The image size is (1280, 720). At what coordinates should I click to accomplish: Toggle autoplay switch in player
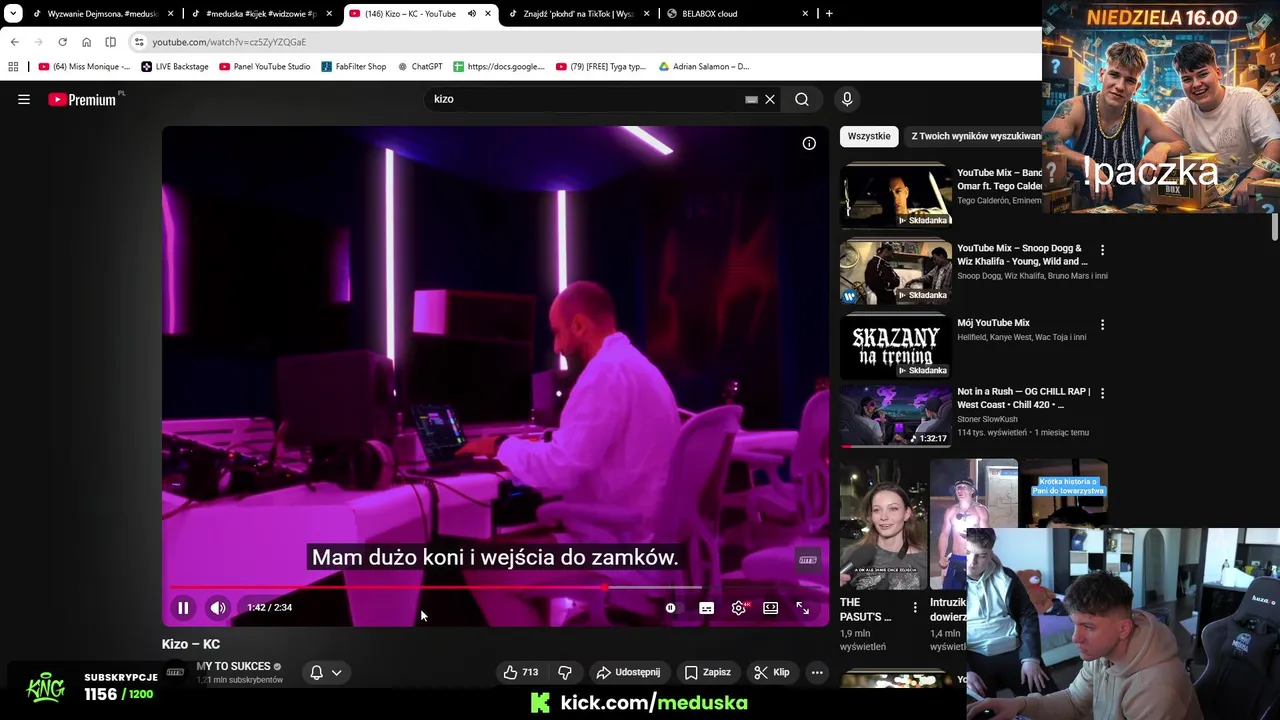pyautogui.click(x=670, y=608)
